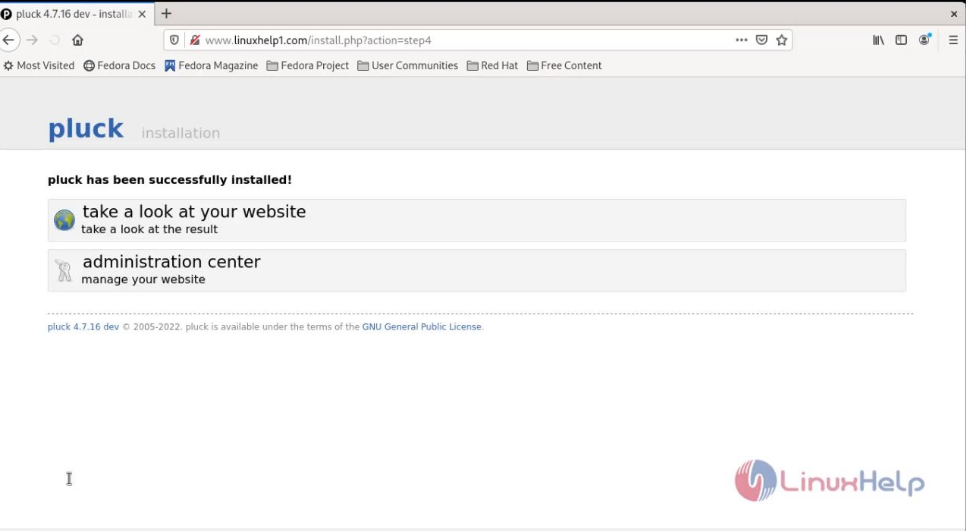Open the Firefox account menu

point(924,40)
